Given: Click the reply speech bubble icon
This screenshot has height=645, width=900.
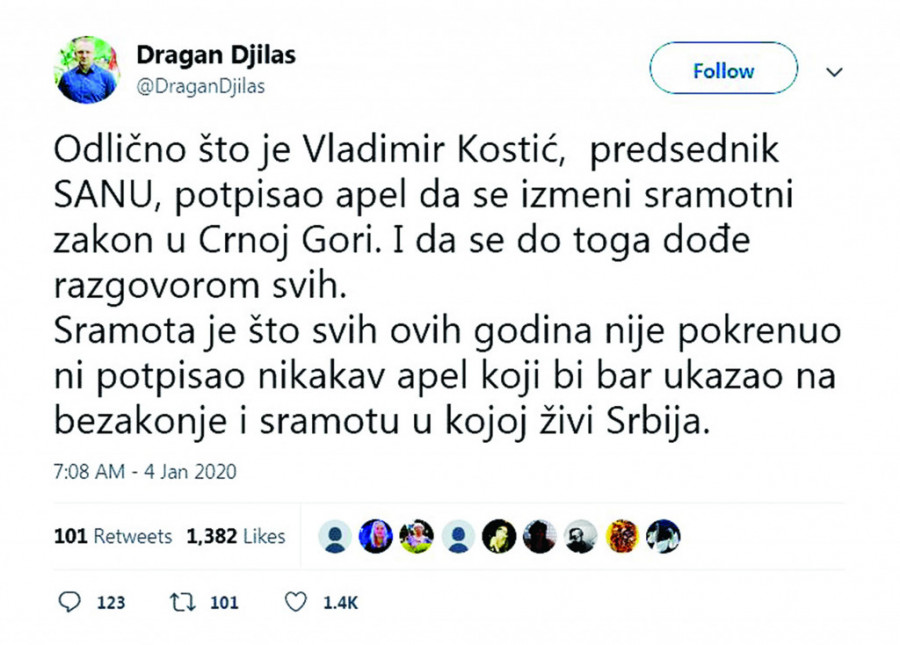Looking at the screenshot, I should pyautogui.click(x=71, y=602).
